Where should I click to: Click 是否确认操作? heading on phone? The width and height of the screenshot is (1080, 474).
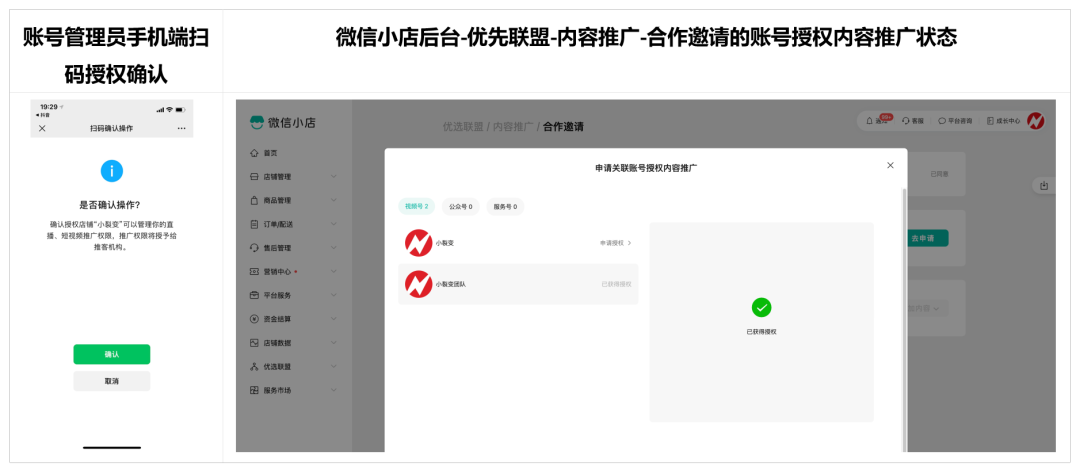(112, 205)
